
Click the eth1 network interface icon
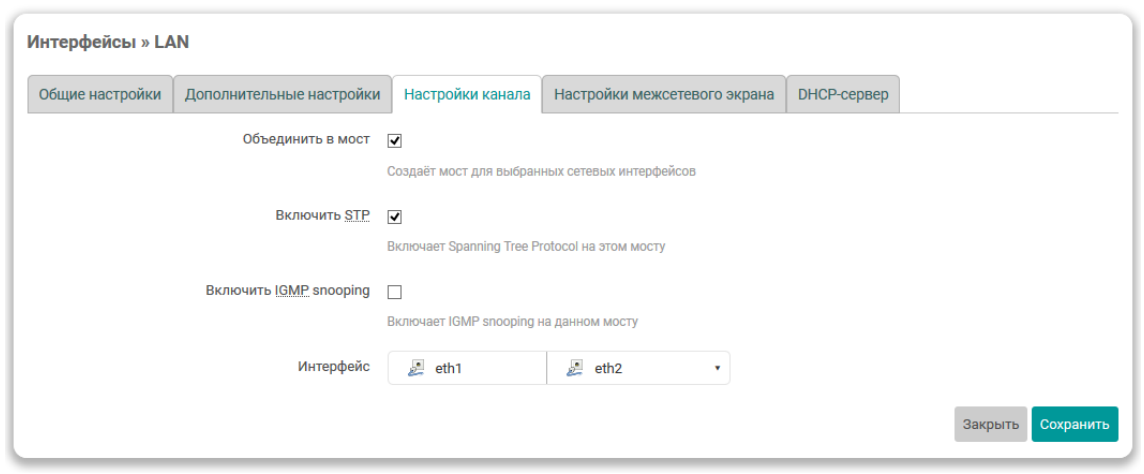tap(417, 368)
